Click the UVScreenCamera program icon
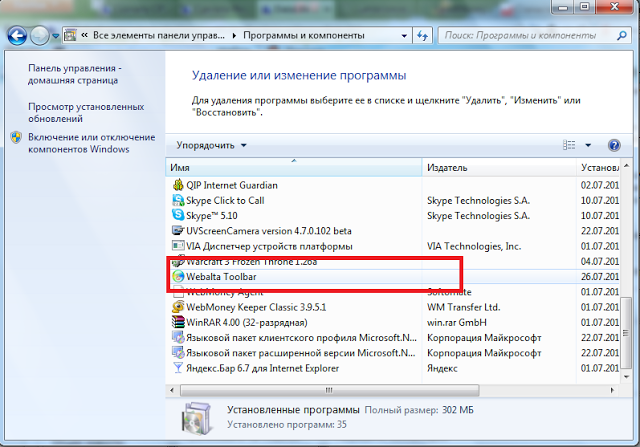This screenshot has height=447, width=640. (x=178, y=231)
